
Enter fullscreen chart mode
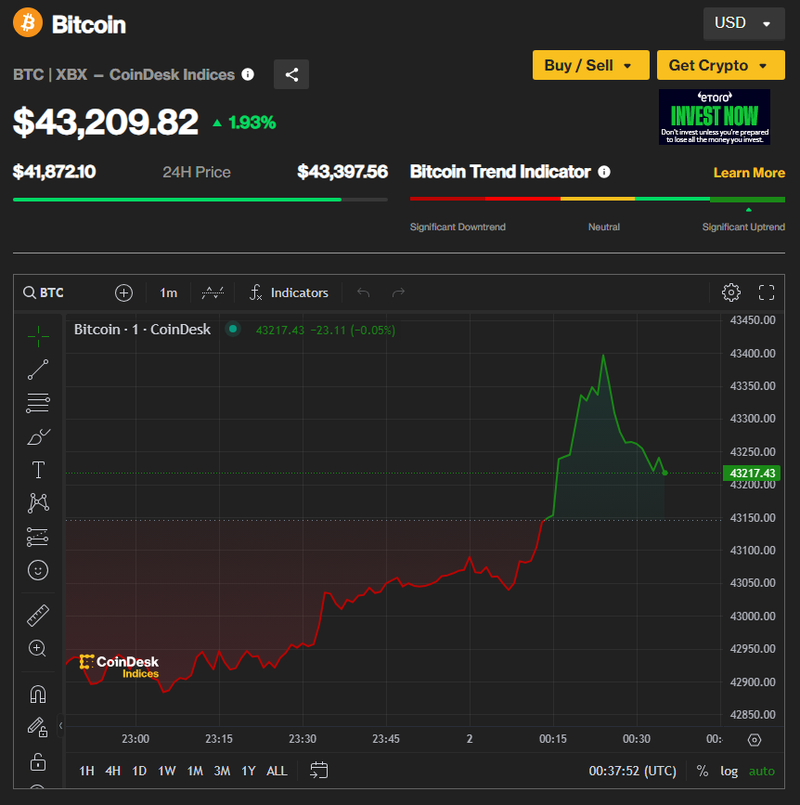[767, 292]
